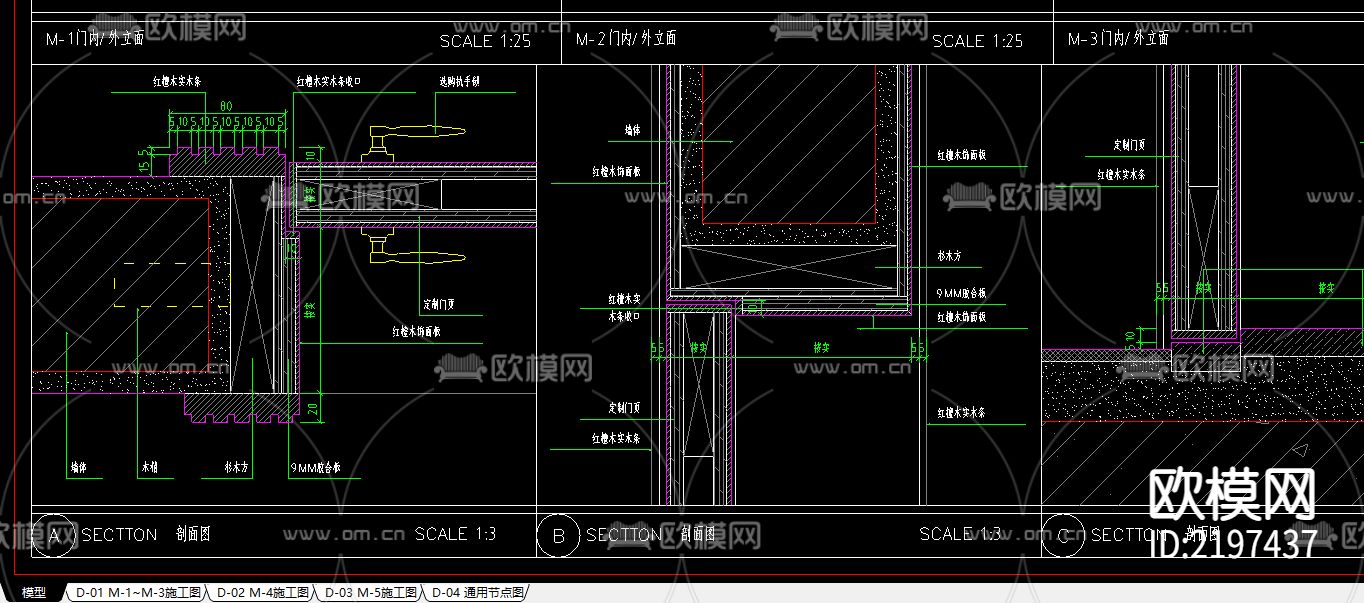Image resolution: width=1364 pixels, height=603 pixels.
Task: Select SCALE 1:25 text beside M-1 title
Action: point(485,41)
